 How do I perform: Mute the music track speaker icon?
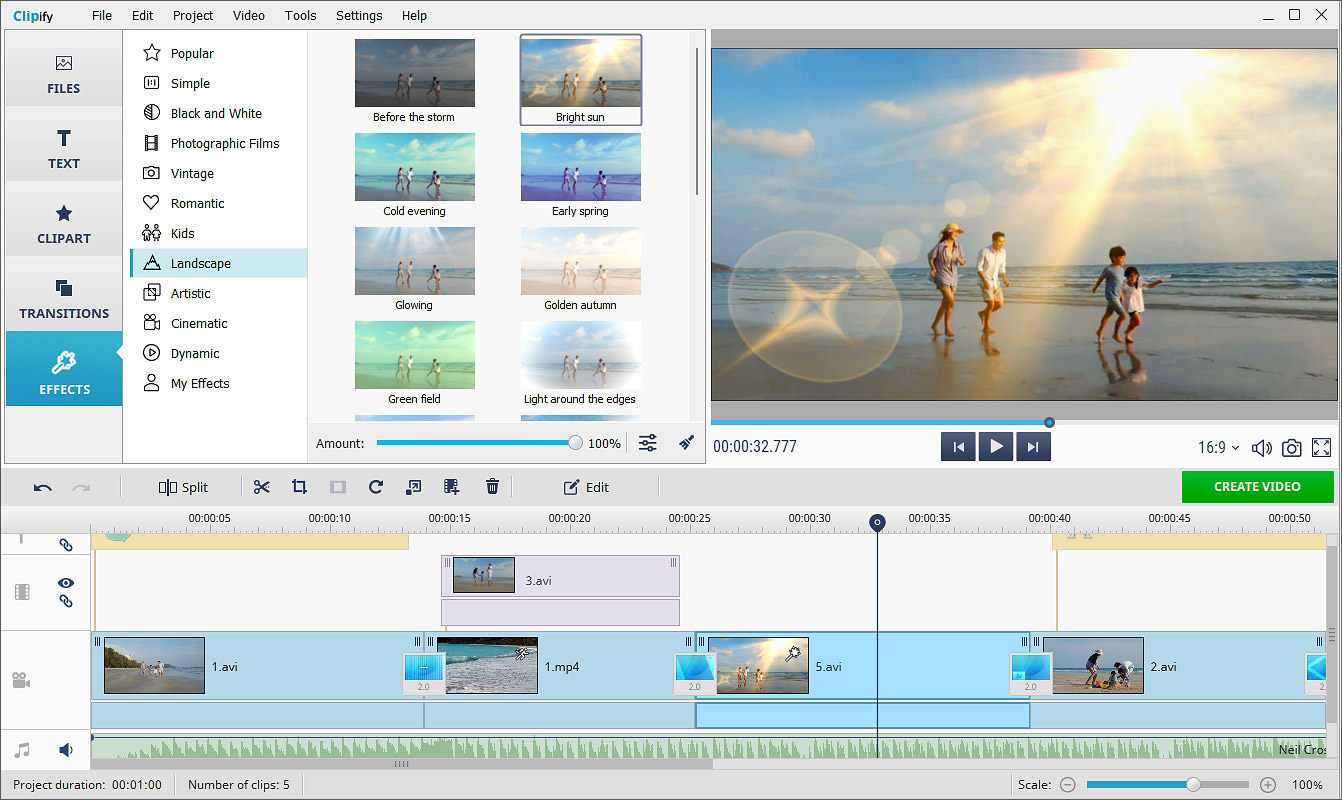point(66,749)
